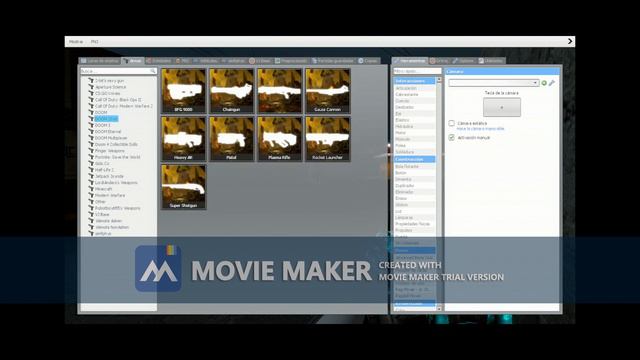The height and width of the screenshot is (360, 640).
Task: Choose the Eliminador tool
Action: [415, 192]
